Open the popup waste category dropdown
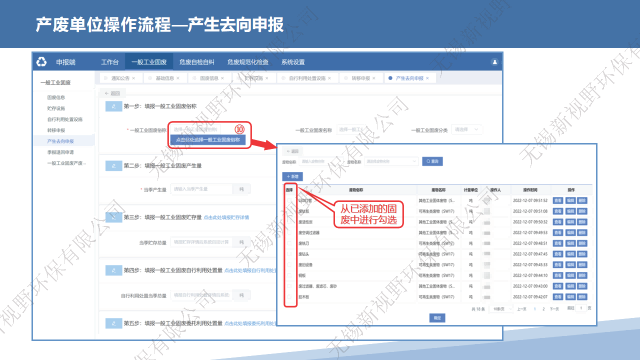 tap(391, 162)
